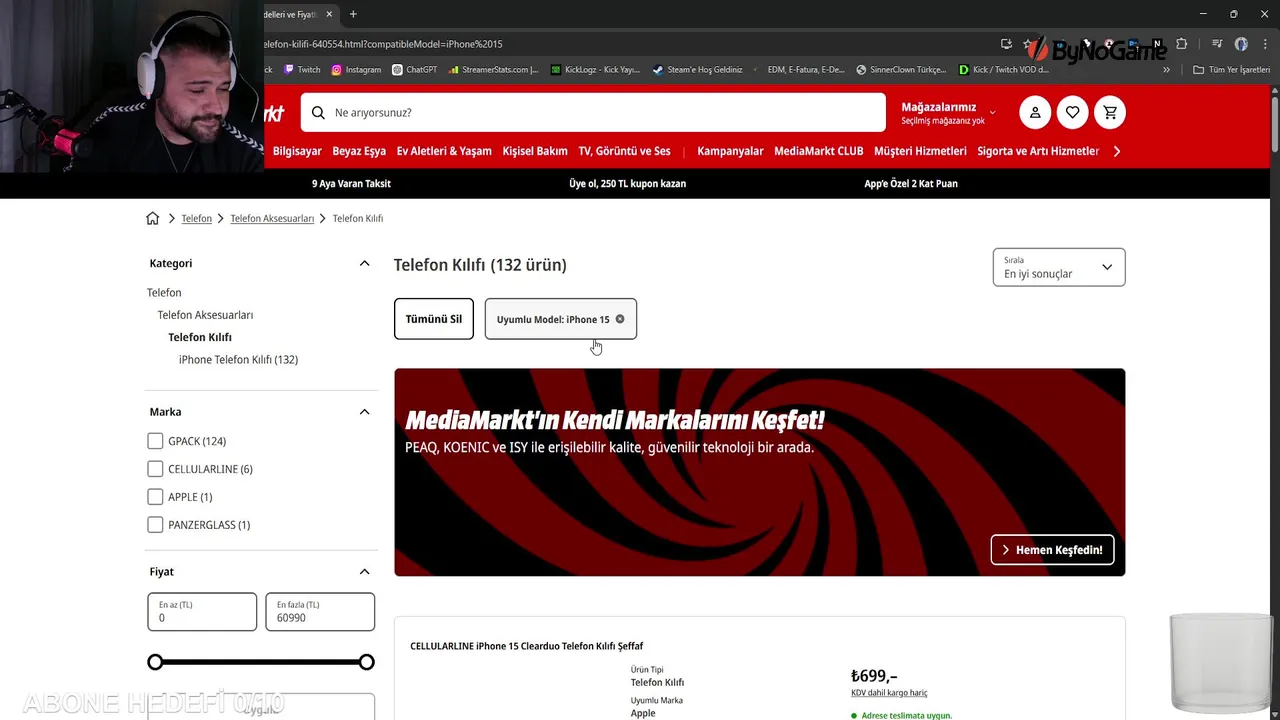This screenshot has width=1280, height=720.
Task: Open Bilgisayar category menu
Action: pyautogui.click(x=297, y=151)
